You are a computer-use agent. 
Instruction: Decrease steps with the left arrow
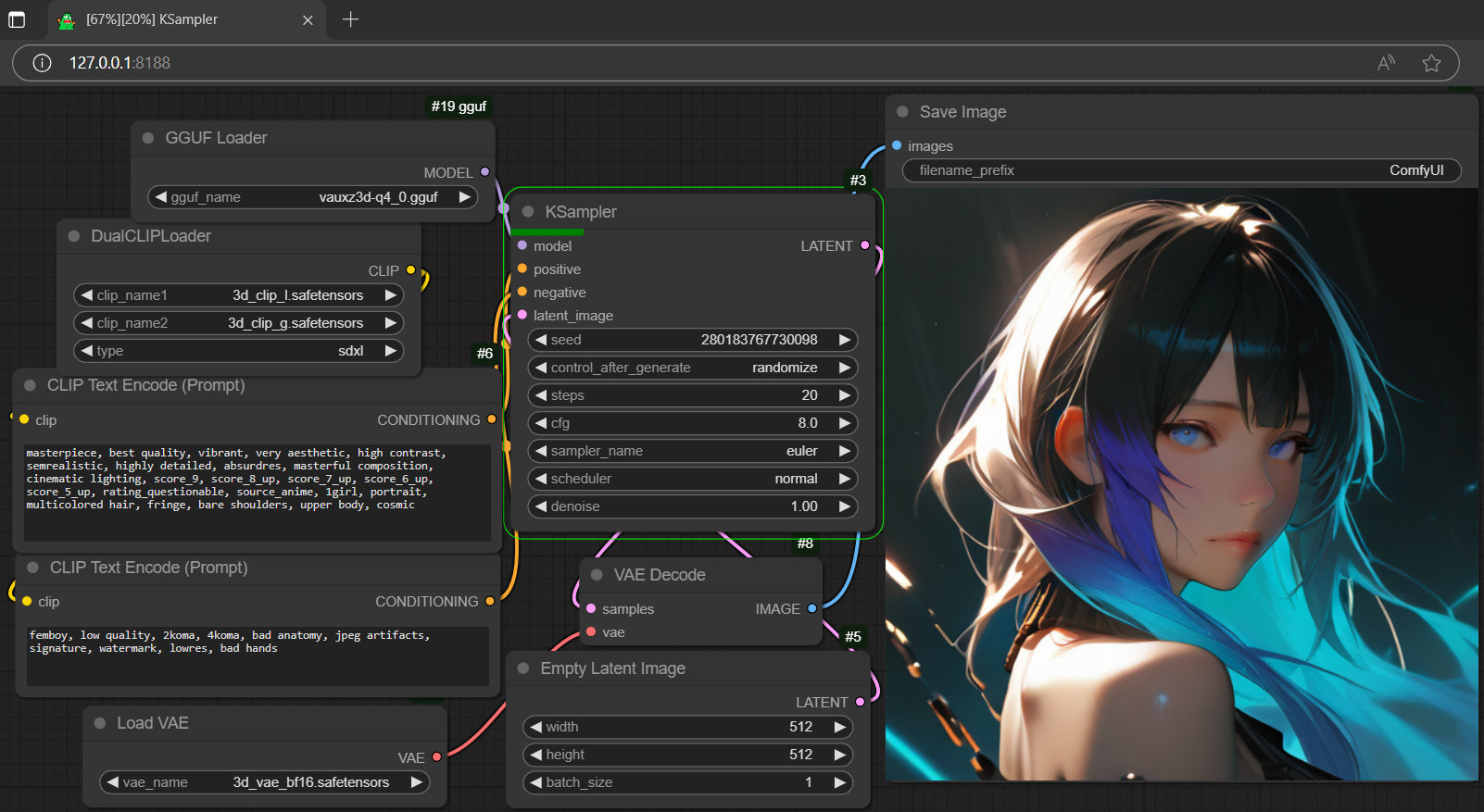point(541,395)
